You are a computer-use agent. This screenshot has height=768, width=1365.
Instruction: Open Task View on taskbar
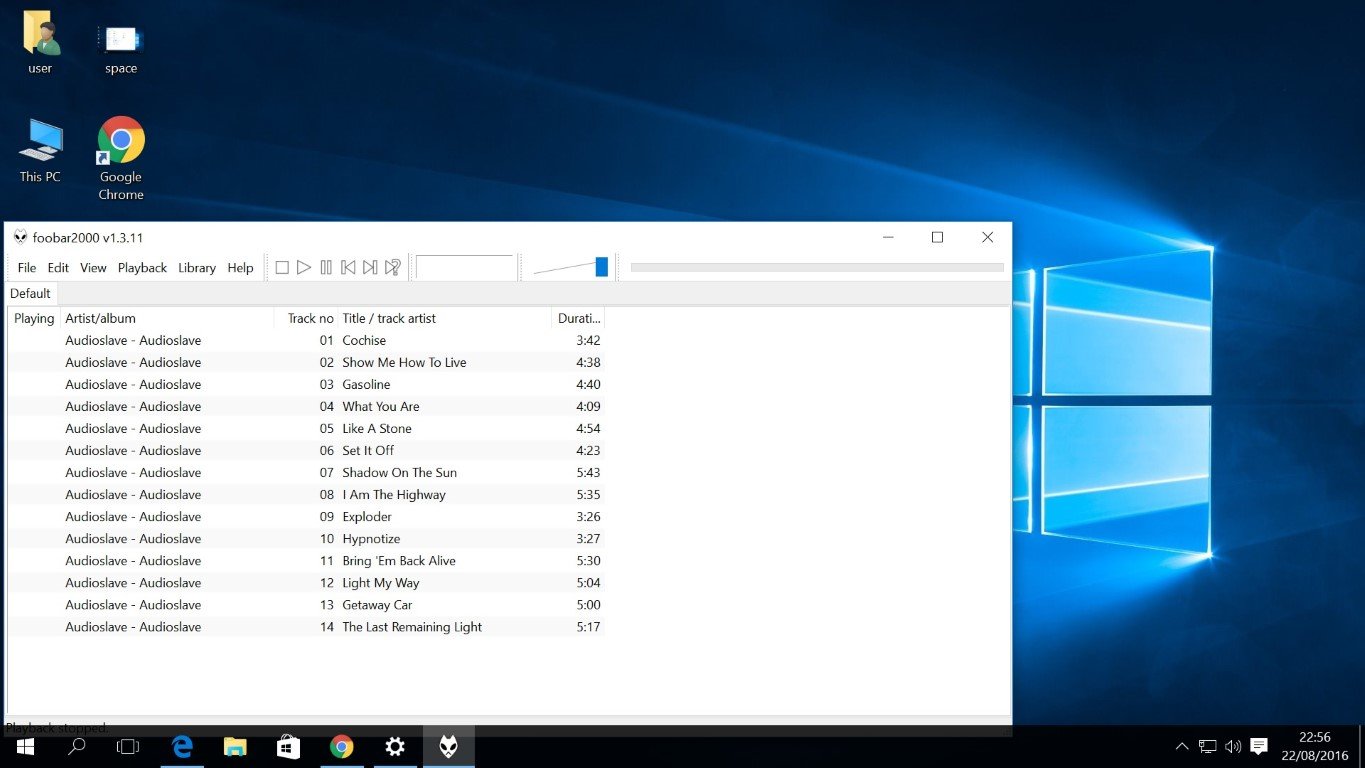click(x=128, y=747)
